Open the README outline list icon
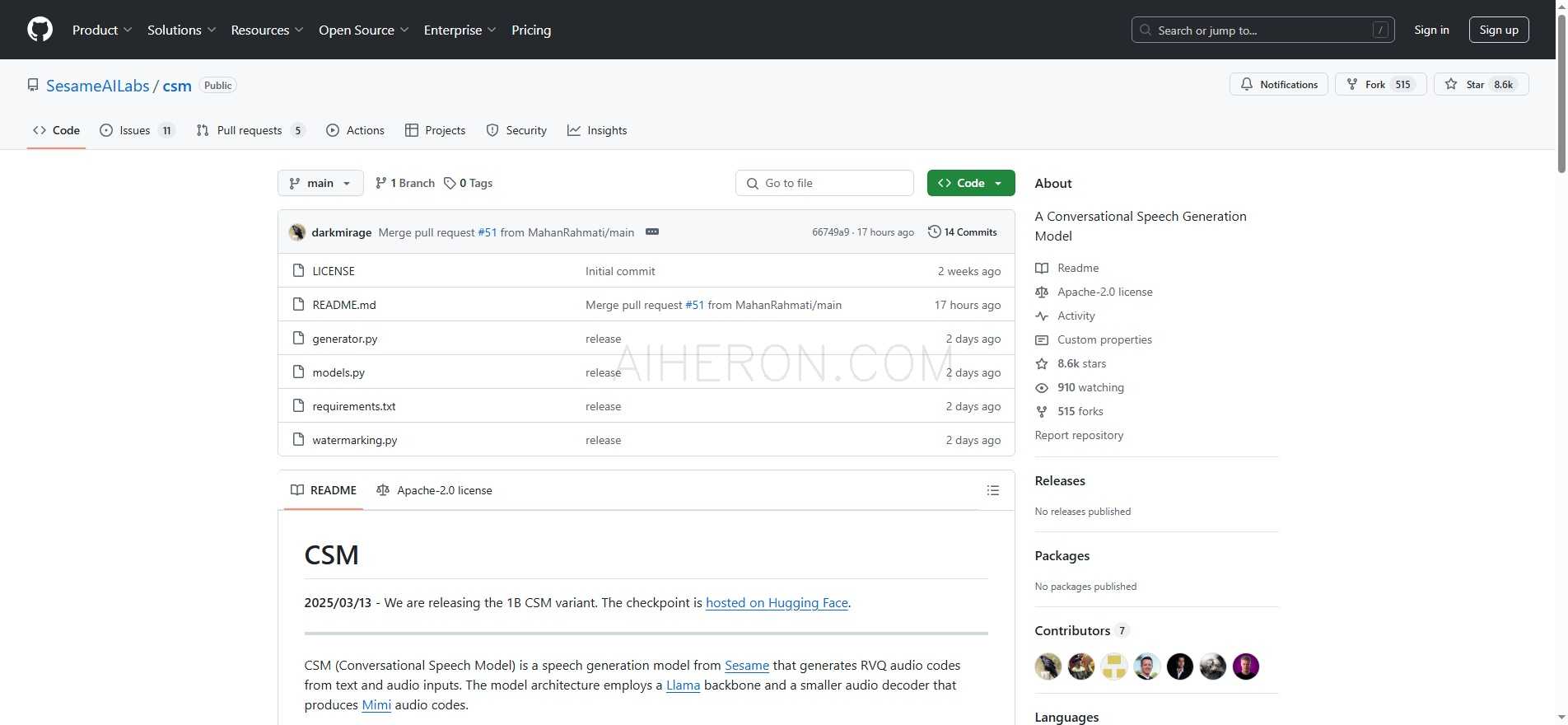This screenshot has height=725, width=1568. (x=993, y=490)
